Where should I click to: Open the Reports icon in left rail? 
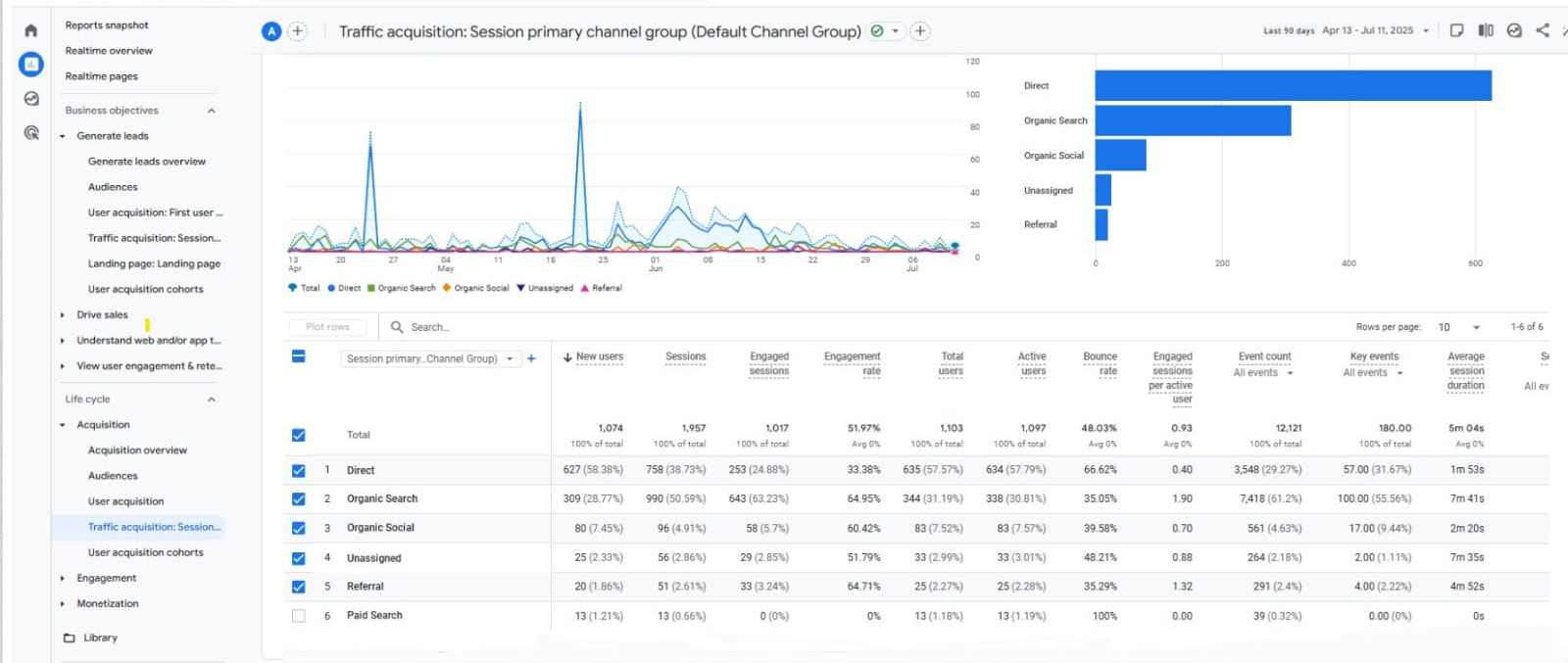point(31,65)
